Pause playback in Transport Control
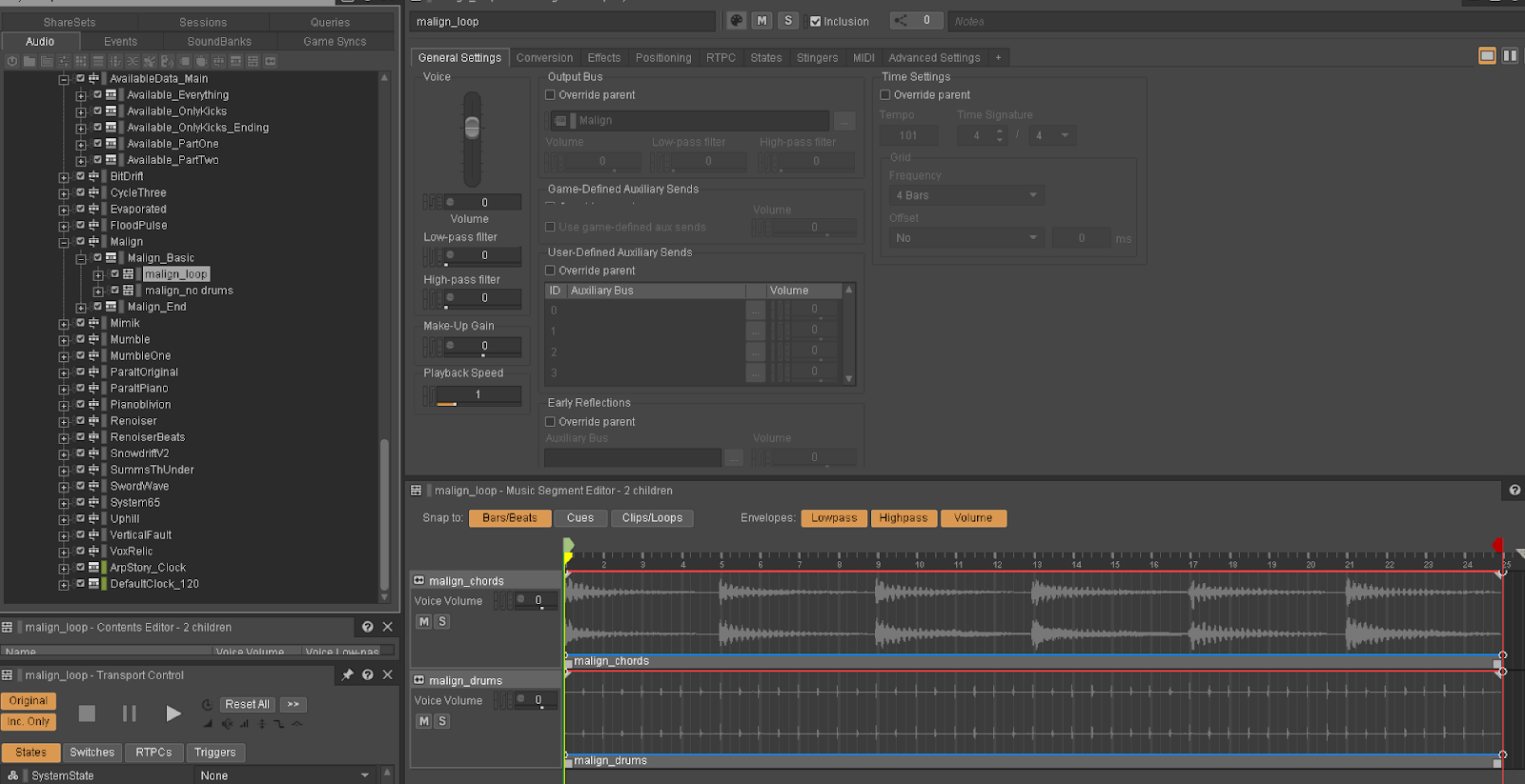 (130, 713)
